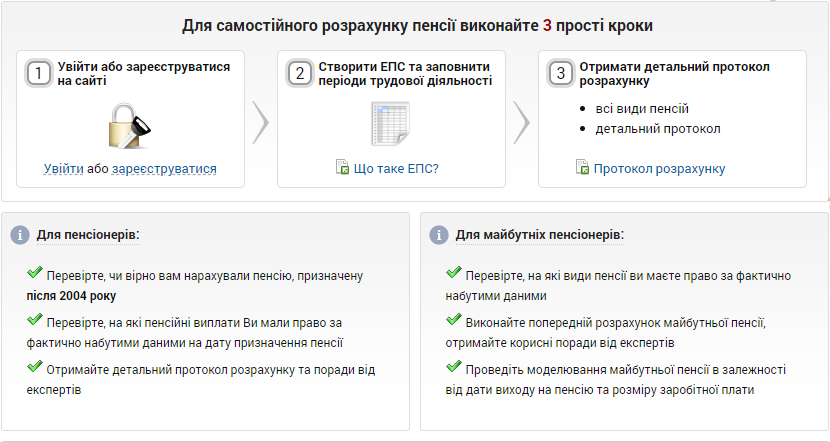Image resolution: width=830 pixels, height=442 pixels.
Task: Click the step 2 number badge
Action: (x=300, y=74)
